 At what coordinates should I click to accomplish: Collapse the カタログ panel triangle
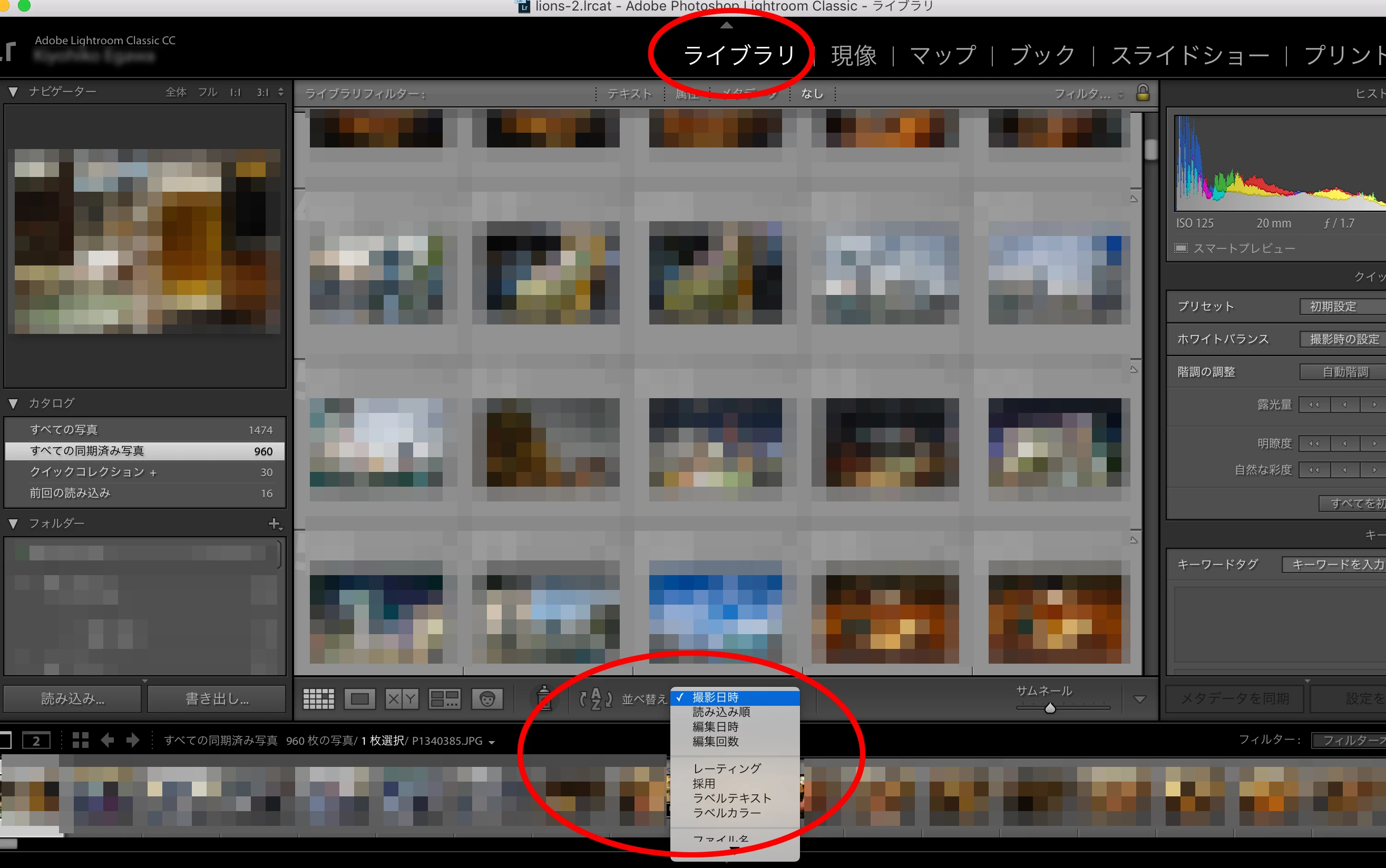[x=13, y=403]
